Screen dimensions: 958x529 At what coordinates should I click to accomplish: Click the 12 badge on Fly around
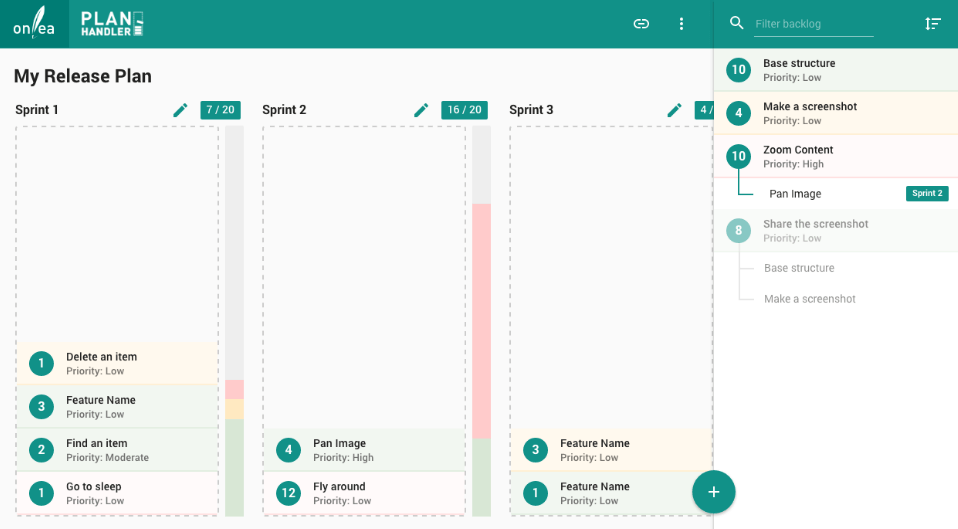click(288, 493)
